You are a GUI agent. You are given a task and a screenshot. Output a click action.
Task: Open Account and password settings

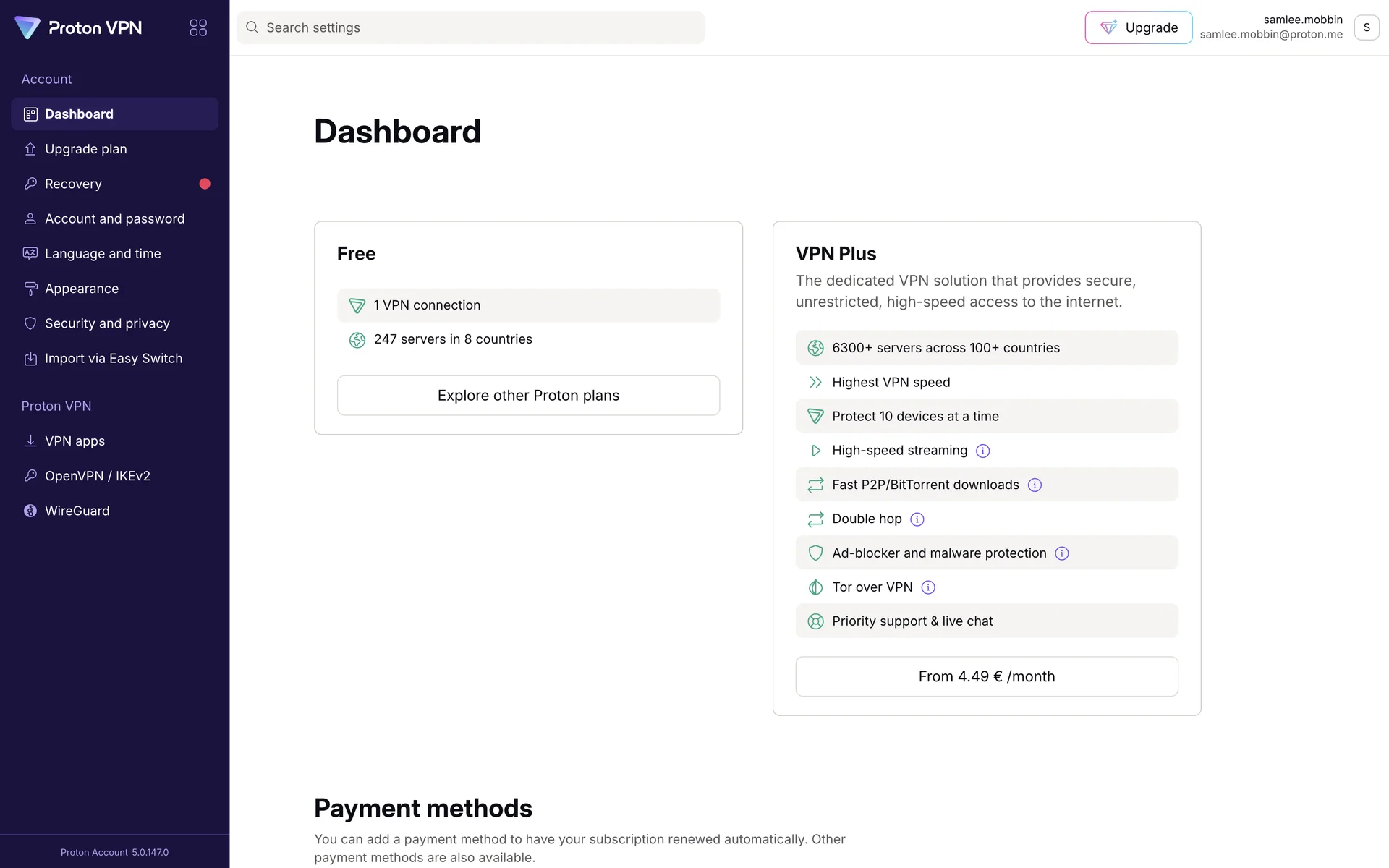point(114,218)
